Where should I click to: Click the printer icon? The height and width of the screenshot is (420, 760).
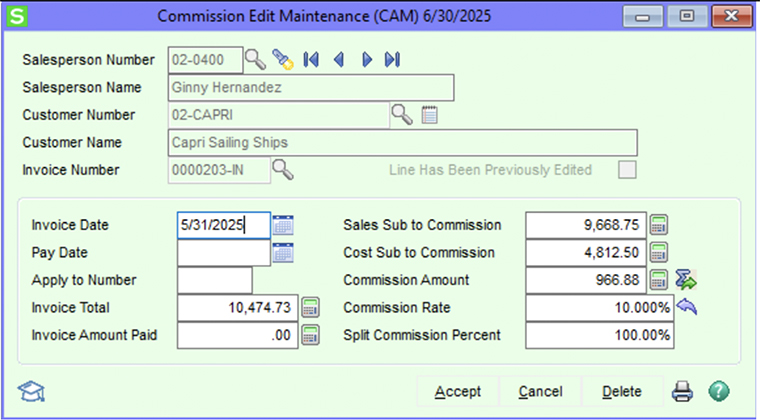(x=682, y=391)
